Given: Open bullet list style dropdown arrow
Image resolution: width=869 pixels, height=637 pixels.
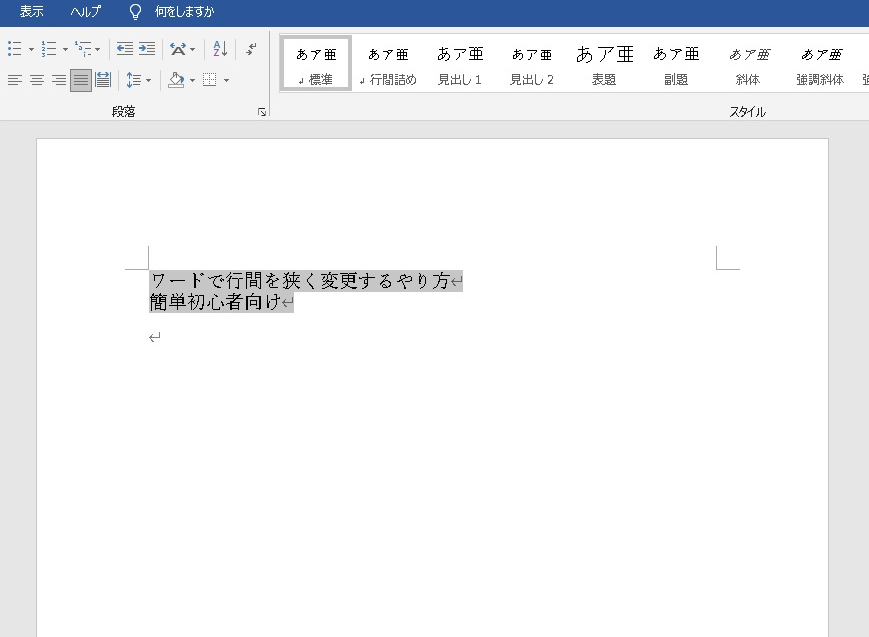Looking at the screenshot, I should point(31,49).
